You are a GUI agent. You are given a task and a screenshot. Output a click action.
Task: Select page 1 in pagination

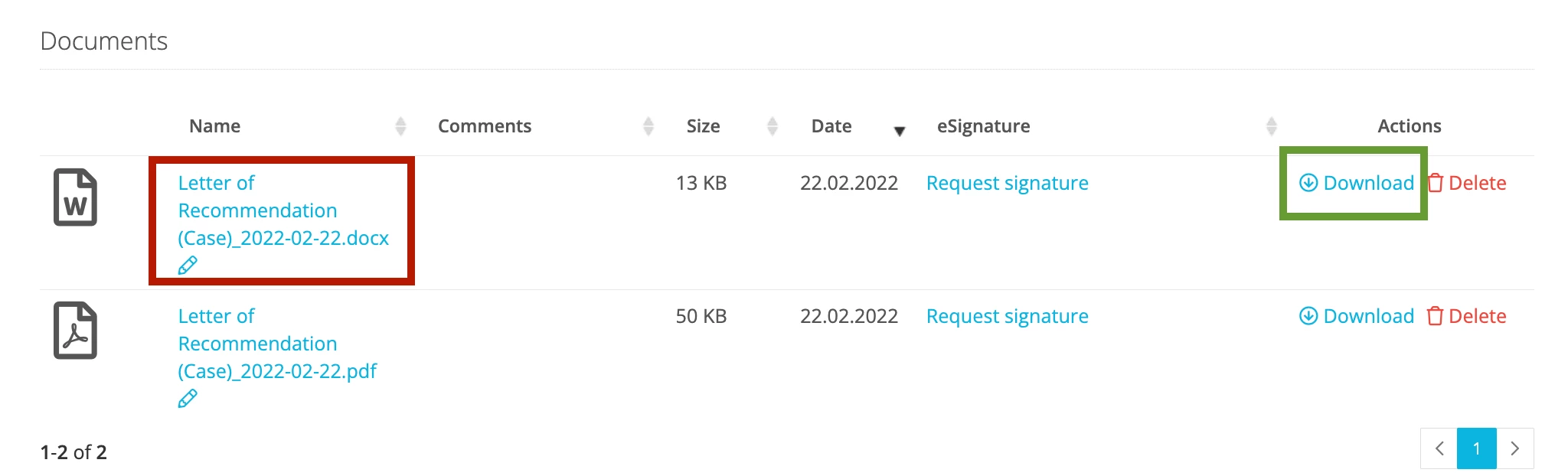click(x=1477, y=448)
